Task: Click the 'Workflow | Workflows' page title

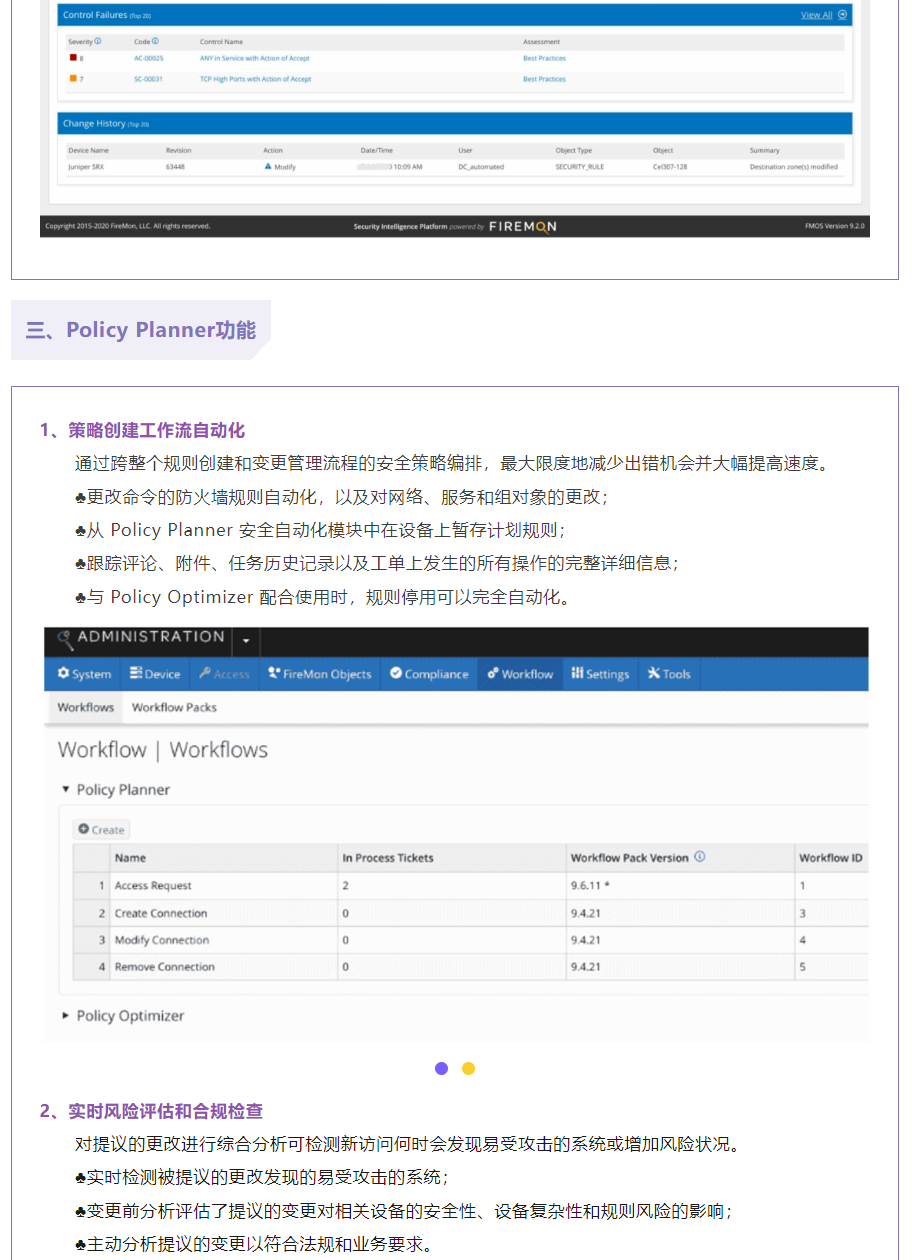Action: coord(163,750)
